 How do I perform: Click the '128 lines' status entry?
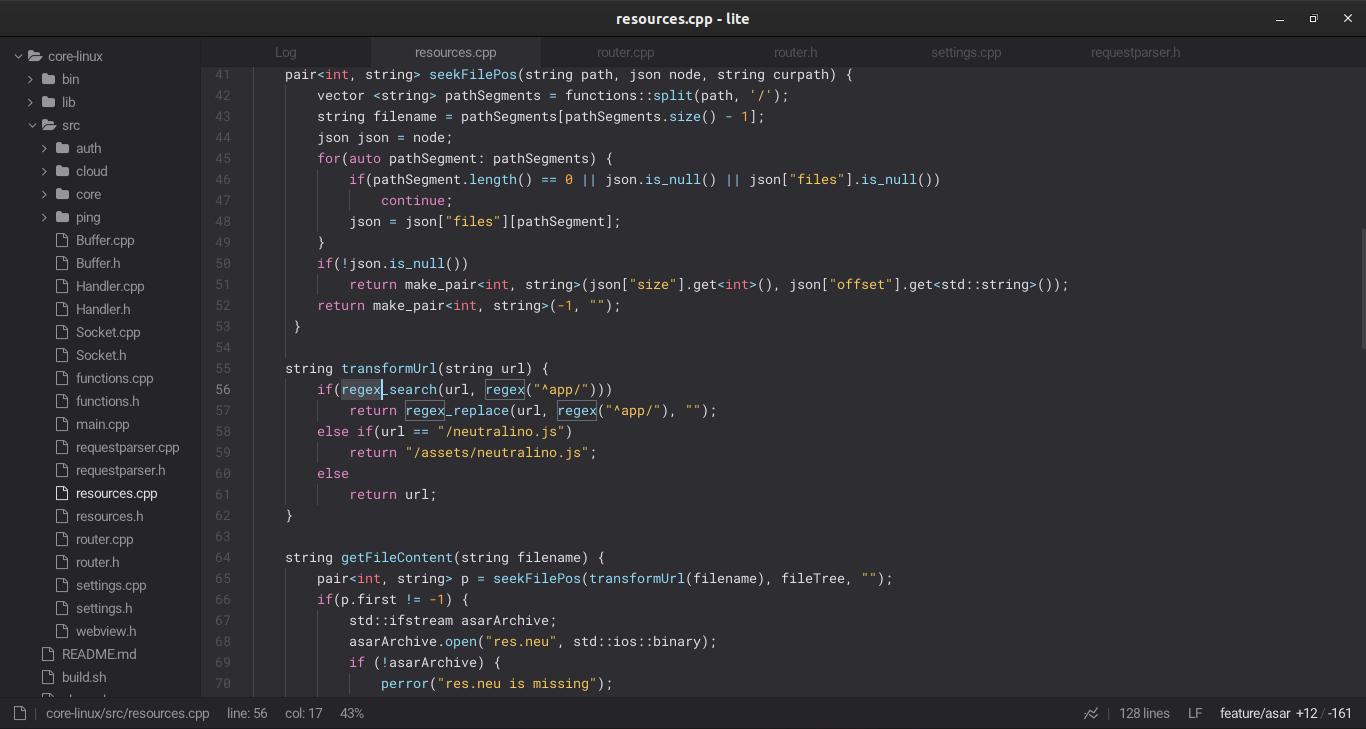[1144, 713]
